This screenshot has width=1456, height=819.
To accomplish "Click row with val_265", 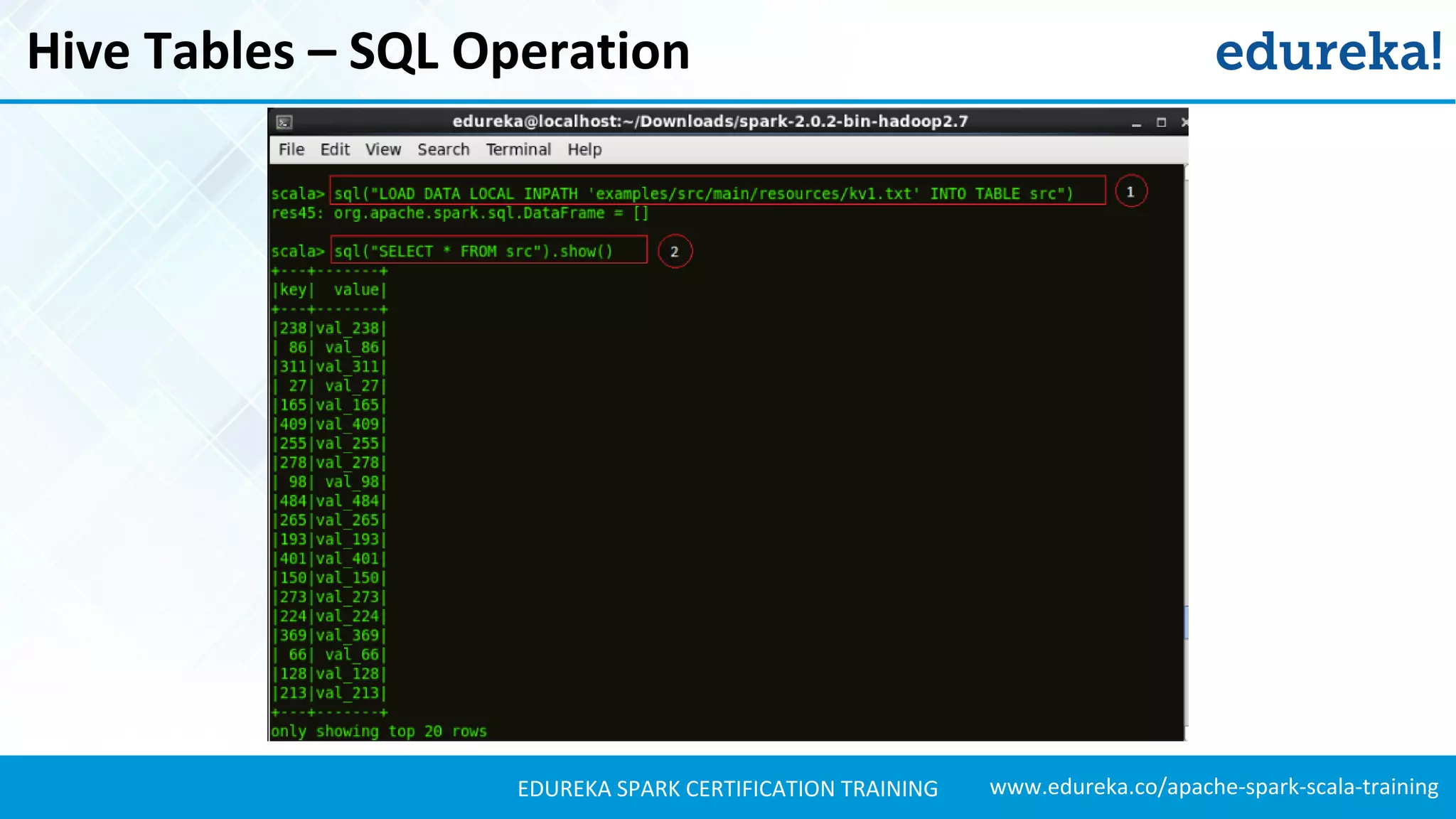I will [x=329, y=520].
